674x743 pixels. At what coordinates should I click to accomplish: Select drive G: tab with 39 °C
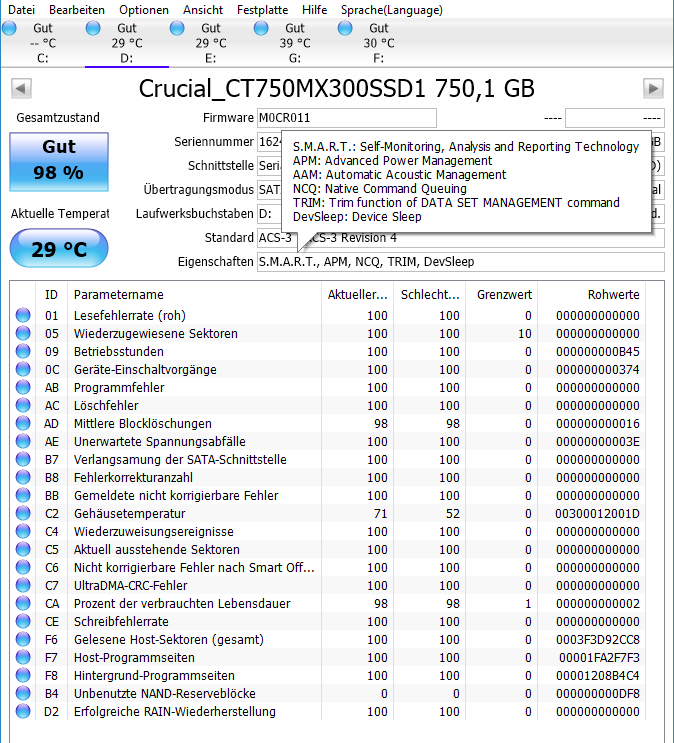[x=294, y=43]
